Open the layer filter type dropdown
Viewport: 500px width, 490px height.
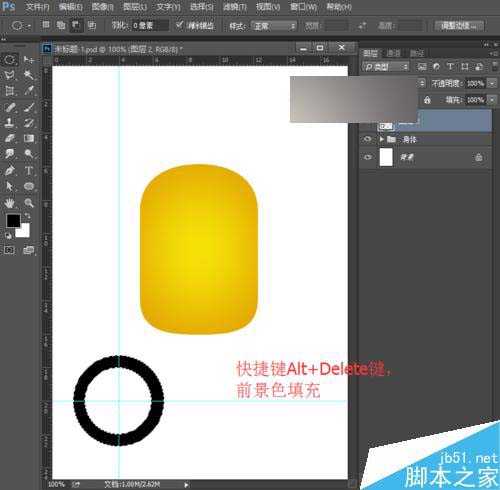point(386,67)
